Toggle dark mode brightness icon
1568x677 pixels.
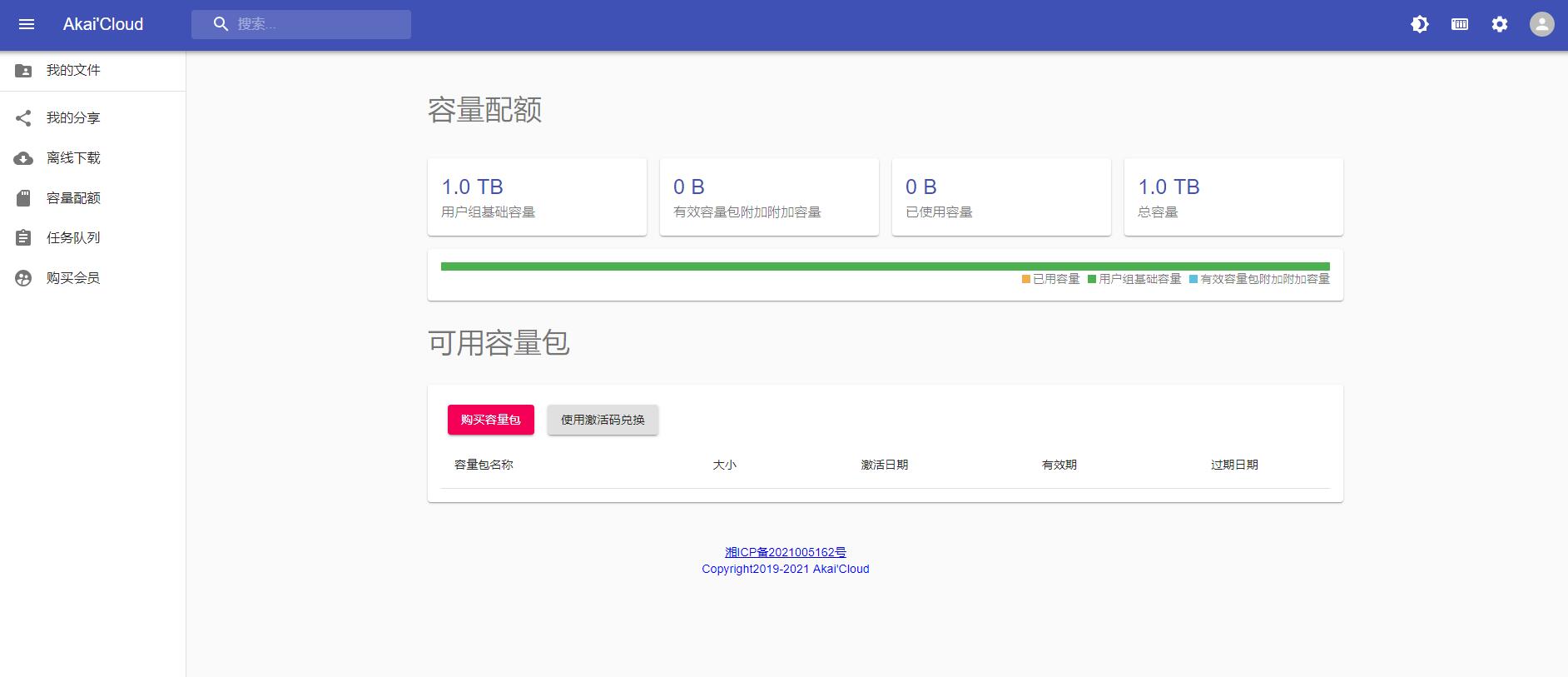1420,24
